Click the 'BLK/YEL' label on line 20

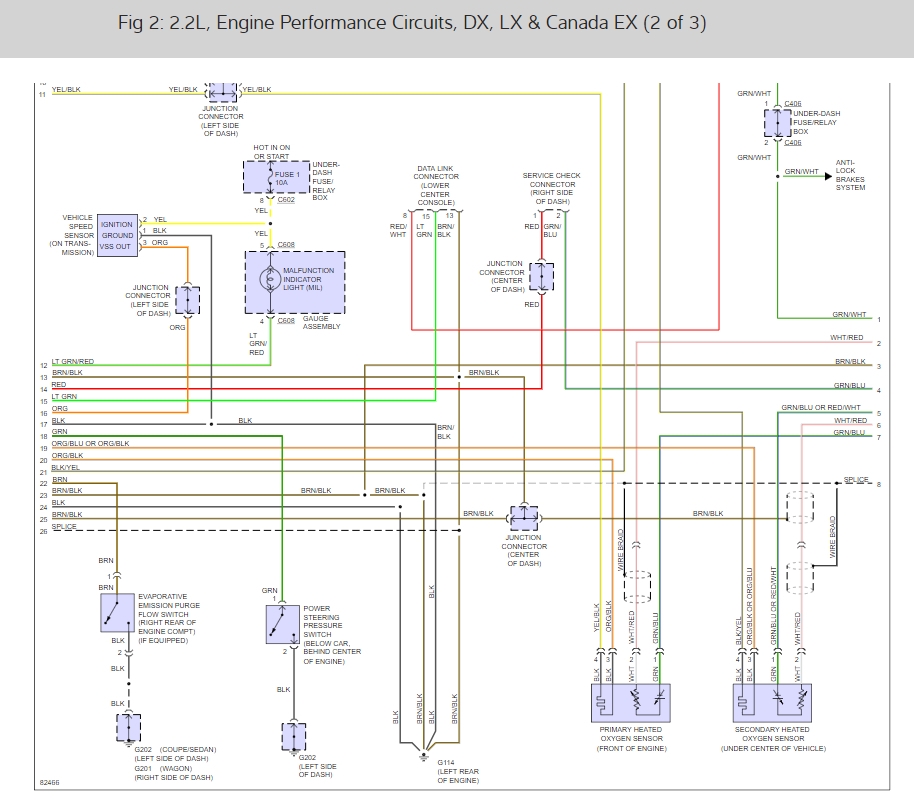tap(65, 467)
